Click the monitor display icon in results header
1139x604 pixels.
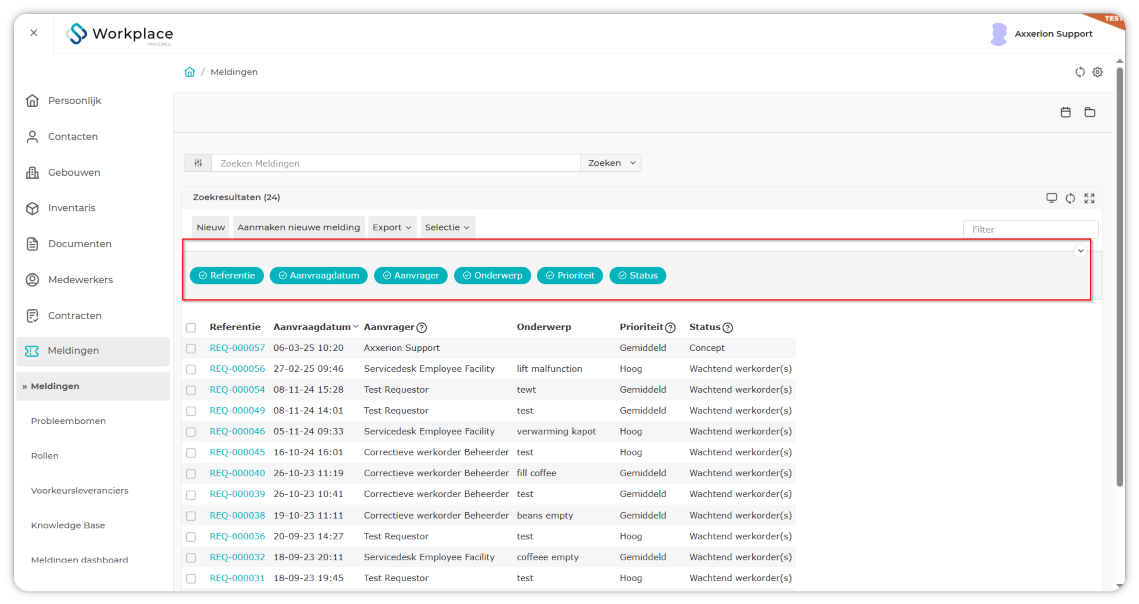click(x=1051, y=198)
